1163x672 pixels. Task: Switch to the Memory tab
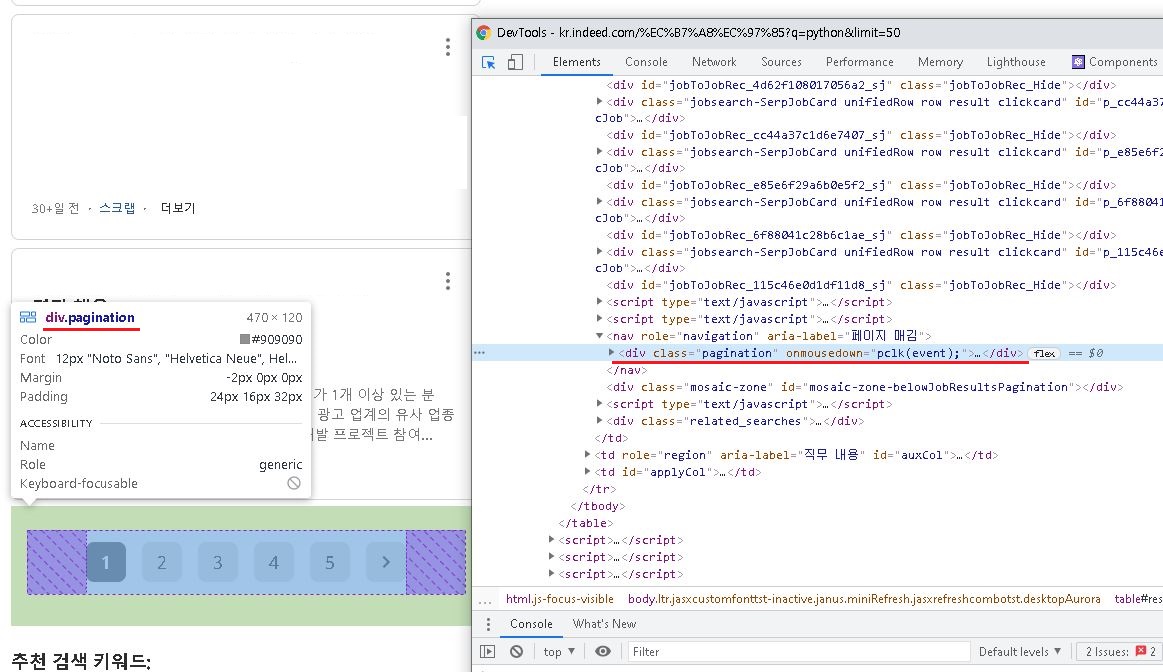click(940, 62)
